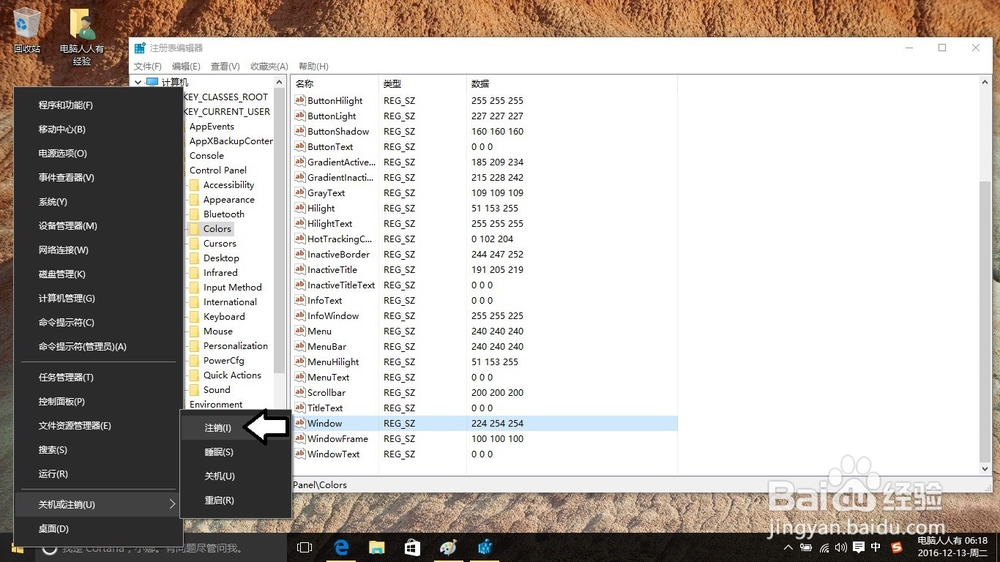Screen dimensions: 1000x562
Task: Click the ButtonHilight value icon
Action: pyautogui.click(x=300, y=100)
